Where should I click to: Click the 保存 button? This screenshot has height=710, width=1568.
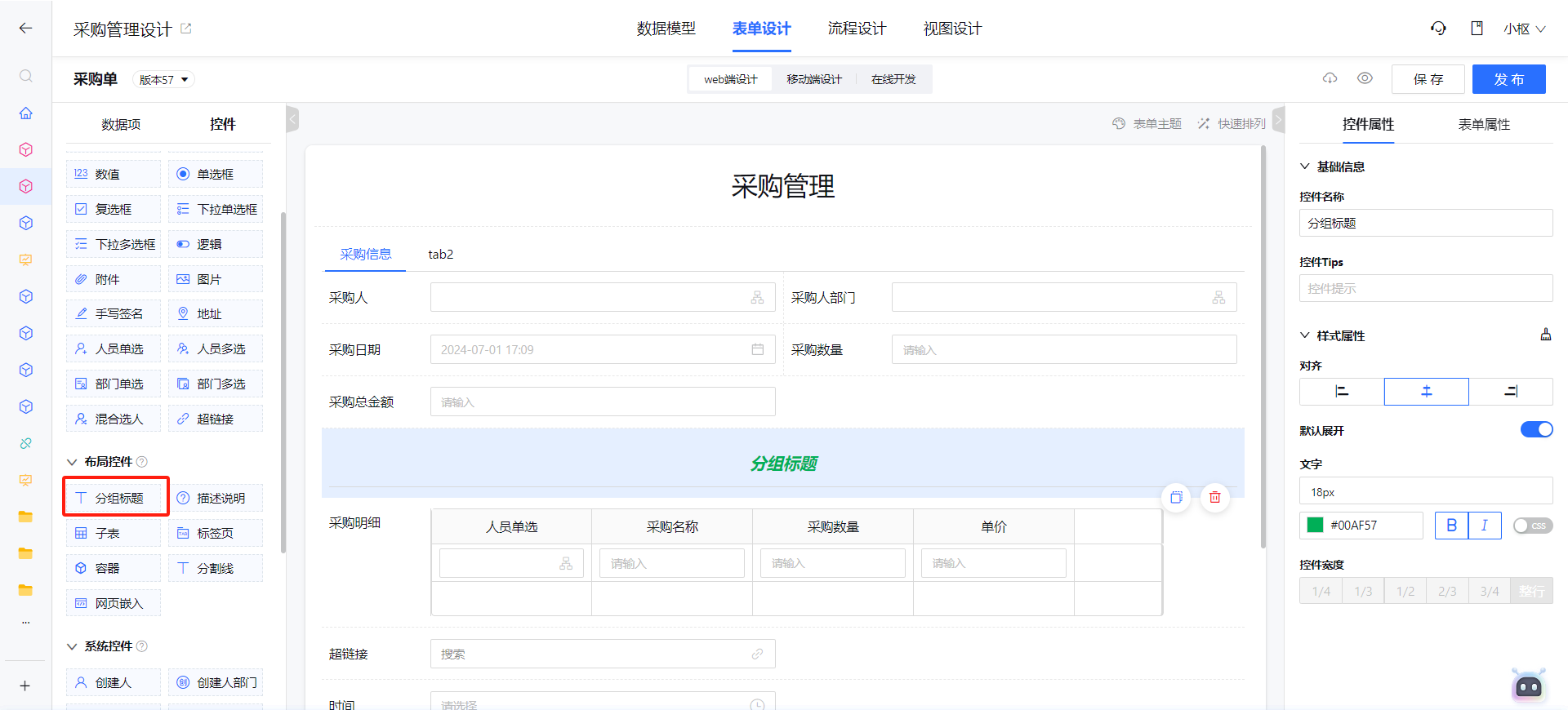coord(1428,79)
